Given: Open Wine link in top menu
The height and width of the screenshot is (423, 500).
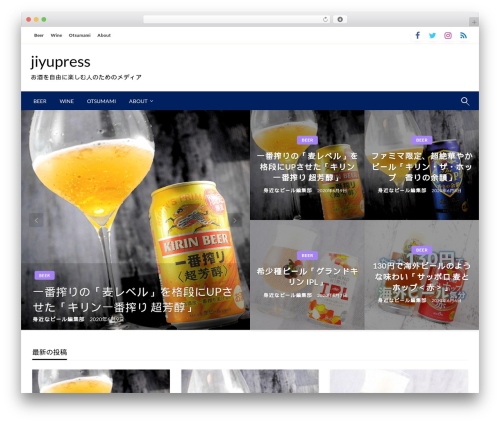Looking at the screenshot, I should tap(56, 35).
